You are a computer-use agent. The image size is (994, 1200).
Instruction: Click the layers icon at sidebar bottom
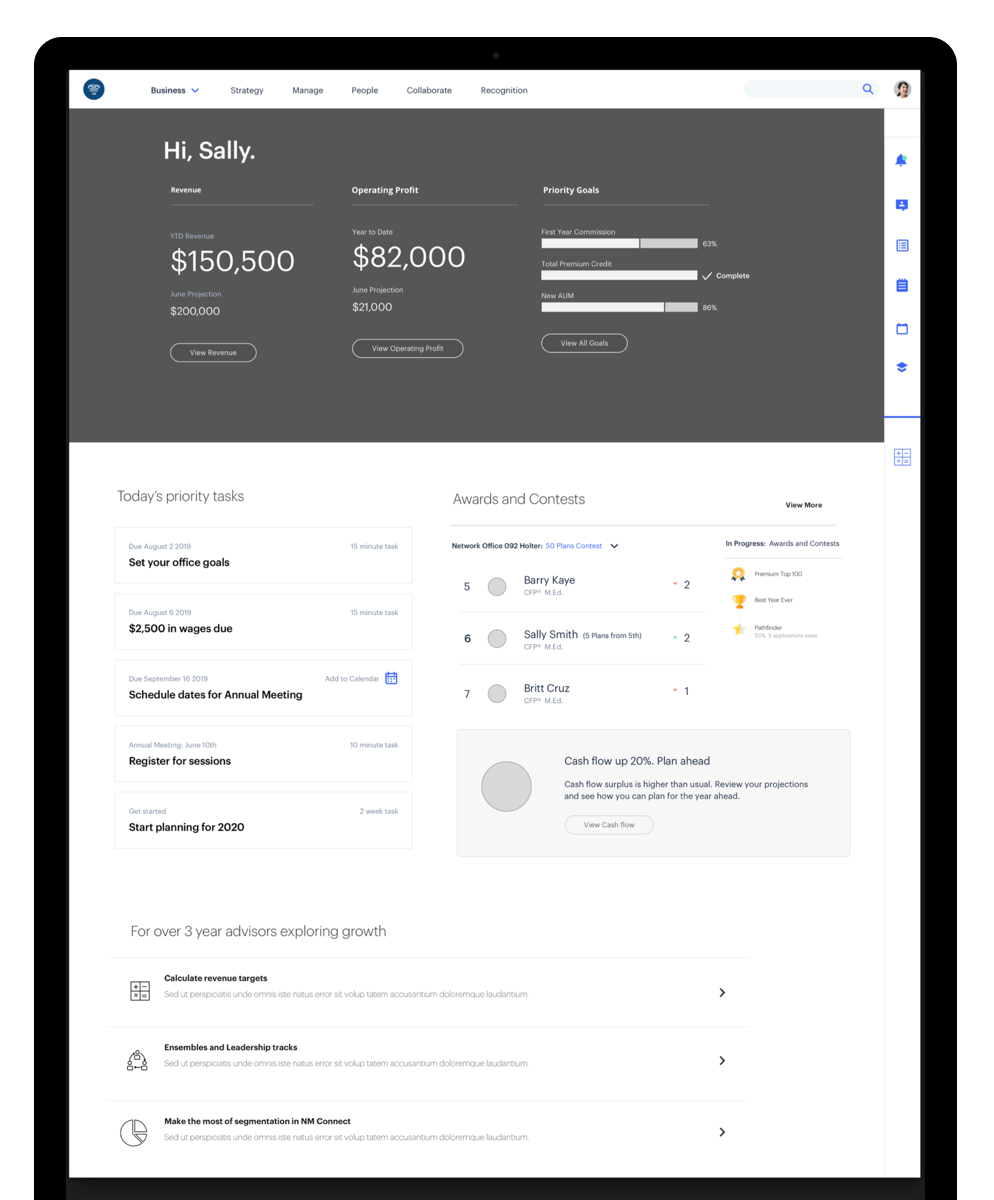click(x=901, y=366)
